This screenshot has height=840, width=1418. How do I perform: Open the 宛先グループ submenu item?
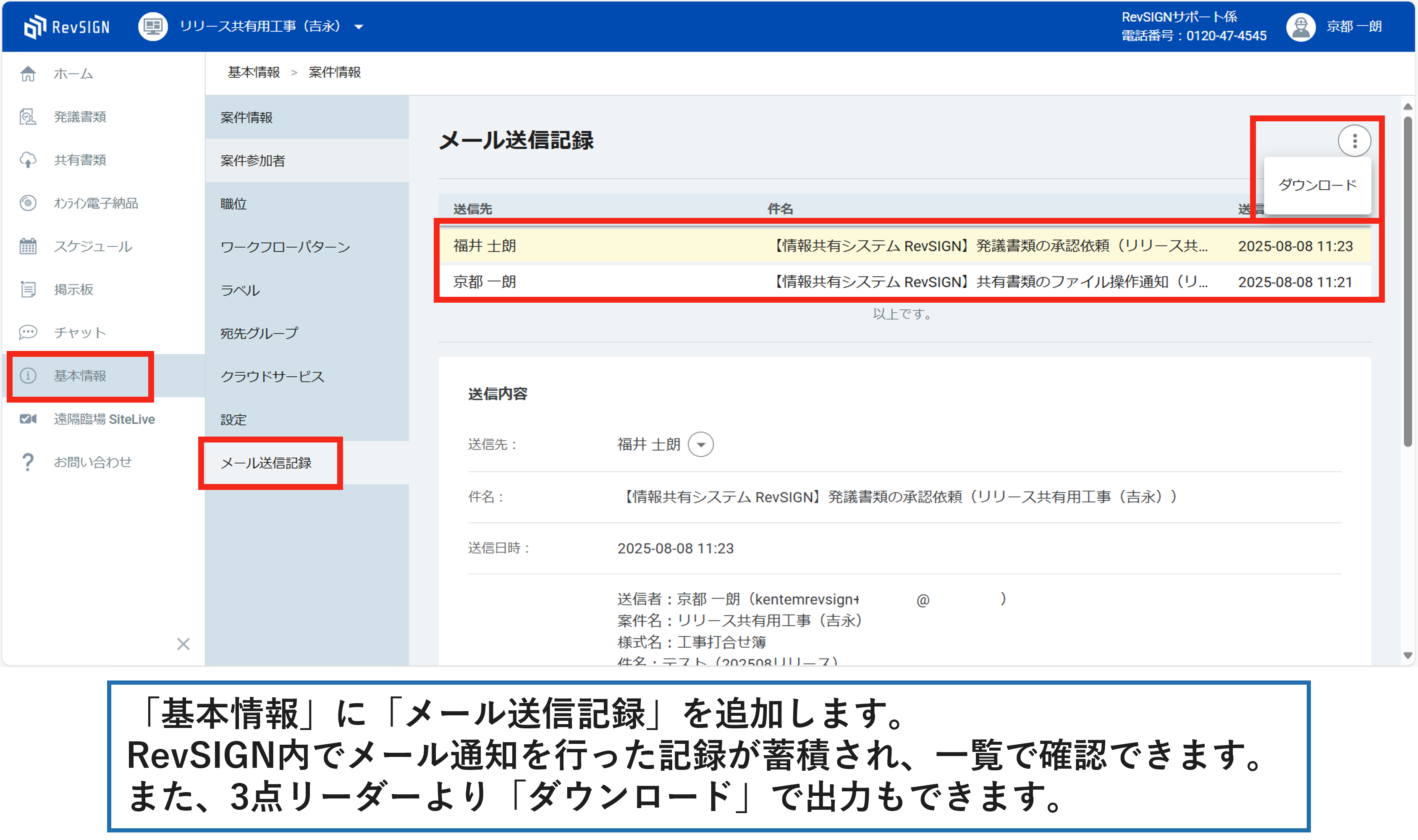(x=307, y=333)
